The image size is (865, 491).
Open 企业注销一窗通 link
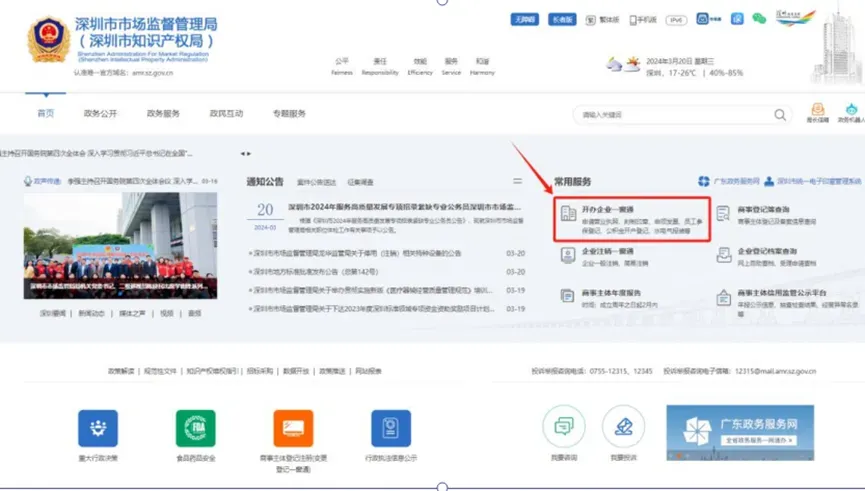coord(607,251)
